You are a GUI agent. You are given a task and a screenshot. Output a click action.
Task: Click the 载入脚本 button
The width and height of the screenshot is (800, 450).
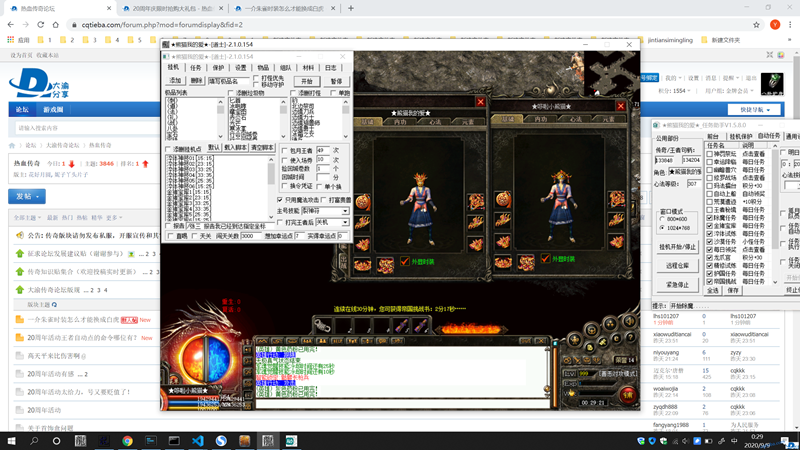coord(235,147)
